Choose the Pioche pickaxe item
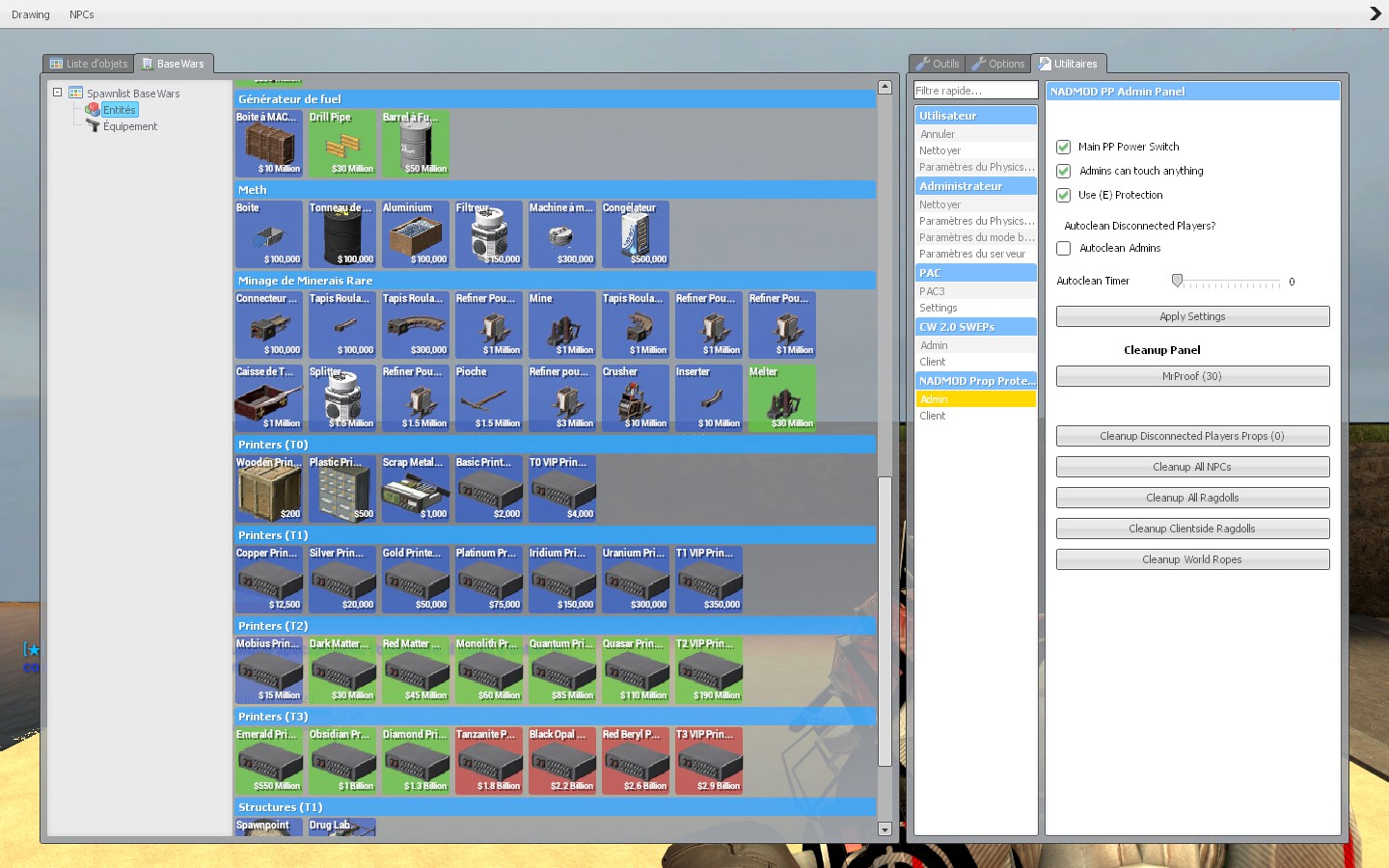 489,398
